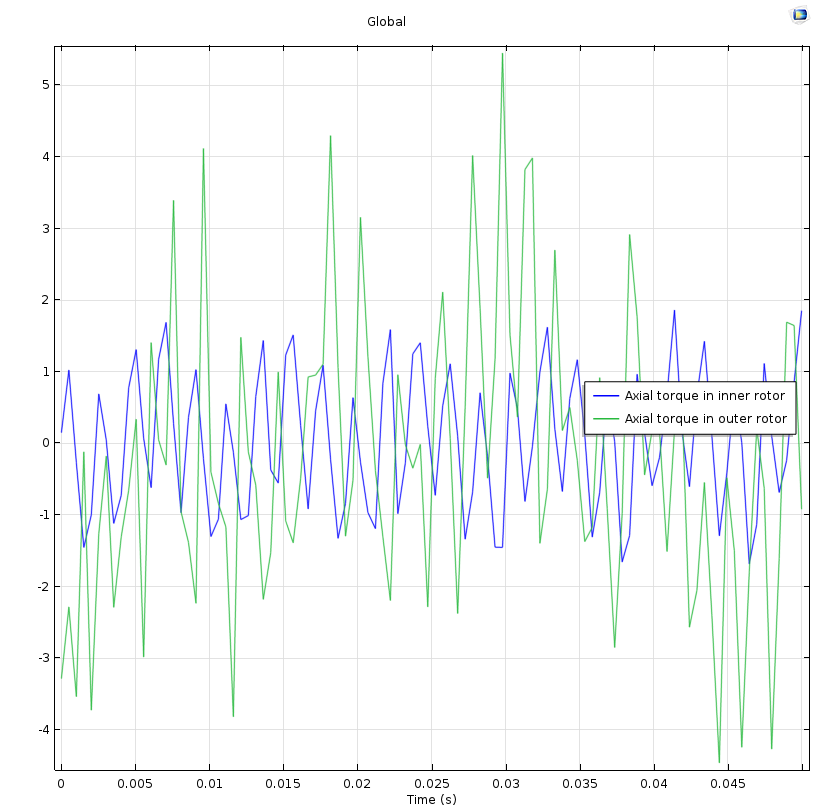Select "Axial torque in inner rotor" legend label
Screen dimensions: 815x810
point(705,396)
